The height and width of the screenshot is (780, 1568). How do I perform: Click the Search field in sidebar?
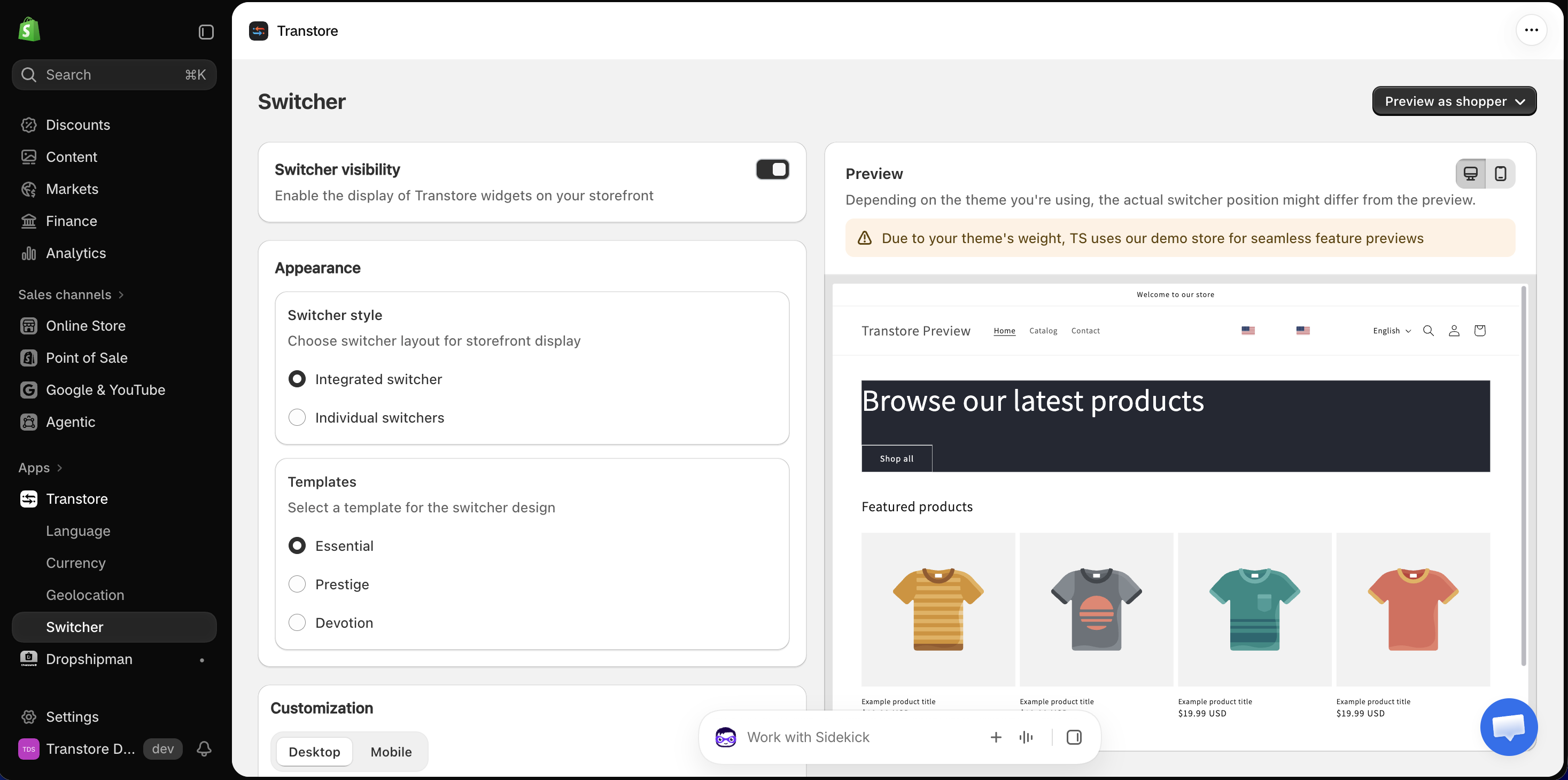[114, 74]
